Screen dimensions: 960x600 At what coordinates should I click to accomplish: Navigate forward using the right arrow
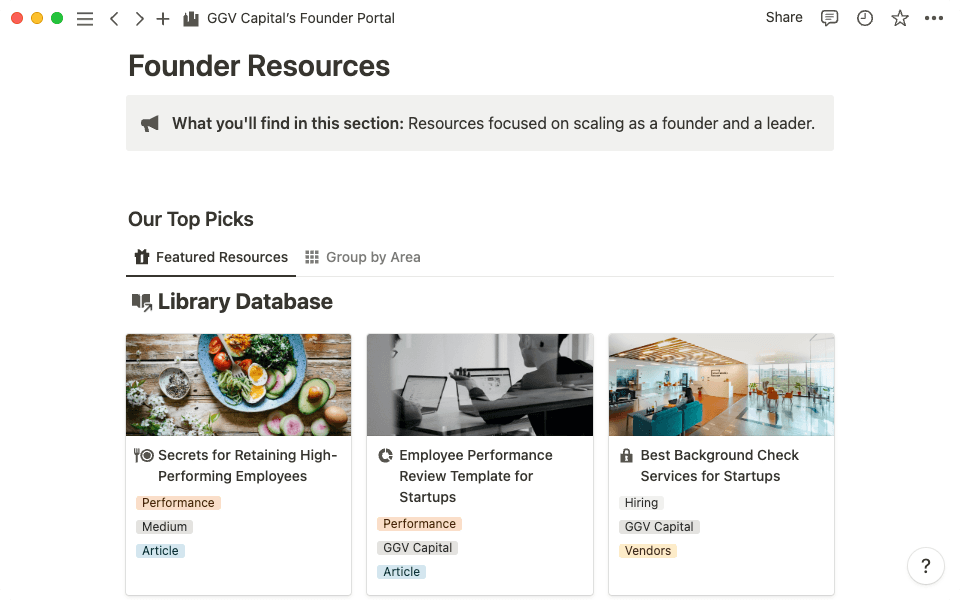(140, 18)
